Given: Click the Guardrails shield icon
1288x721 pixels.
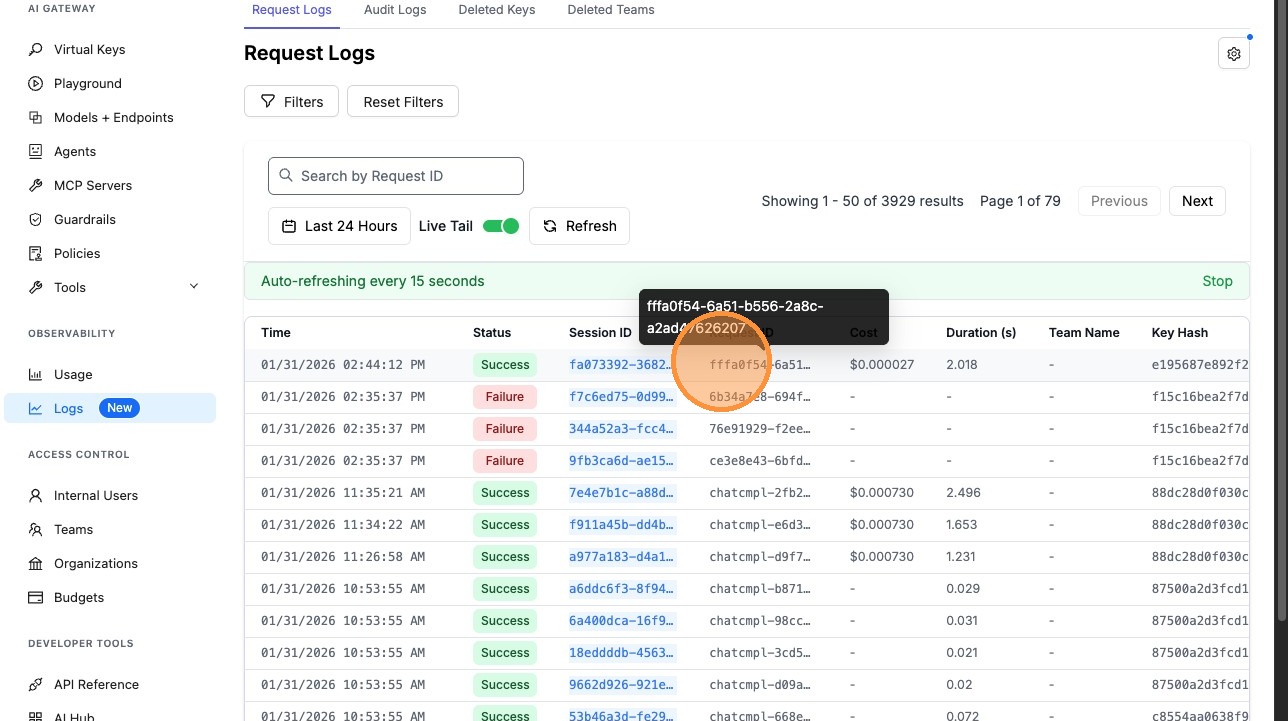Looking at the screenshot, I should (36, 219).
